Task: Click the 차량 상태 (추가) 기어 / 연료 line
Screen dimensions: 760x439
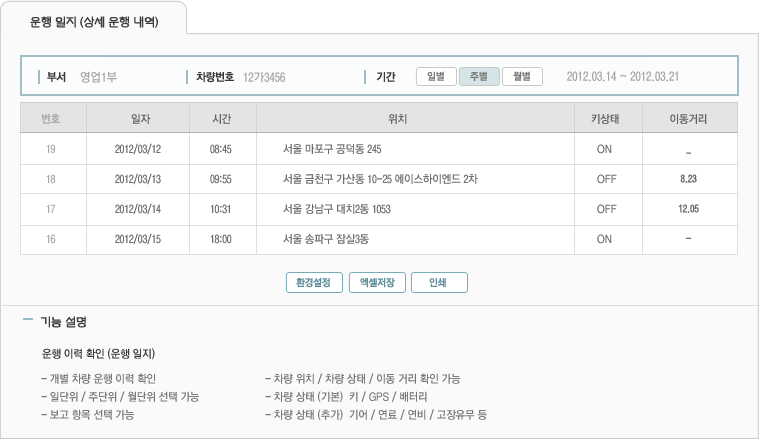Action: pyautogui.click(x=376, y=415)
